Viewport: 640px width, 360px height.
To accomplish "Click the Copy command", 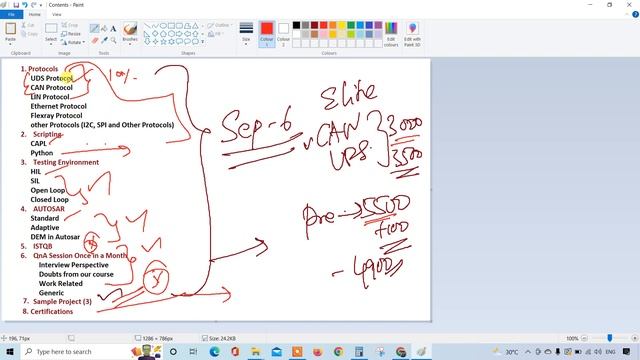I will tap(29, 34).
